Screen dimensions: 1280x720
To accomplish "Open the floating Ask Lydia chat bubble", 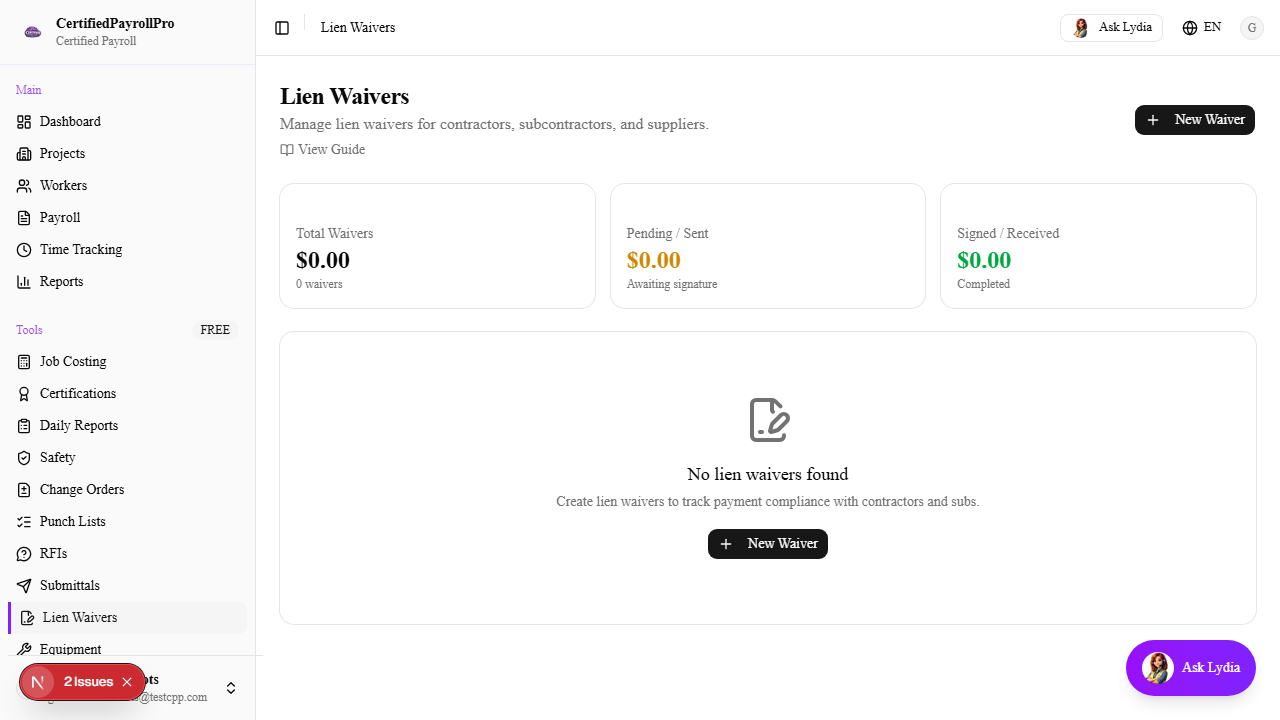I will pos(1190,668).
